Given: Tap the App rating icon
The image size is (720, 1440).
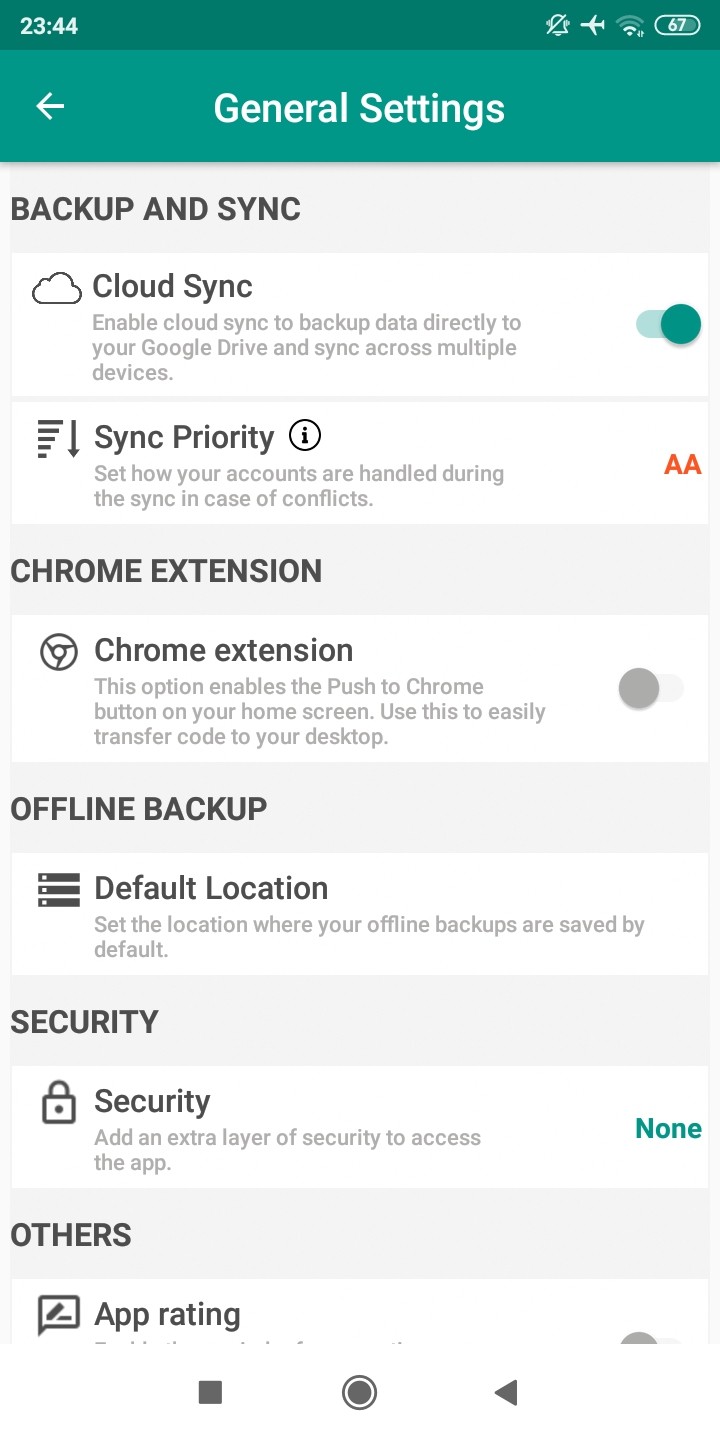Looking at the screenshot, I should (59, 1315).
